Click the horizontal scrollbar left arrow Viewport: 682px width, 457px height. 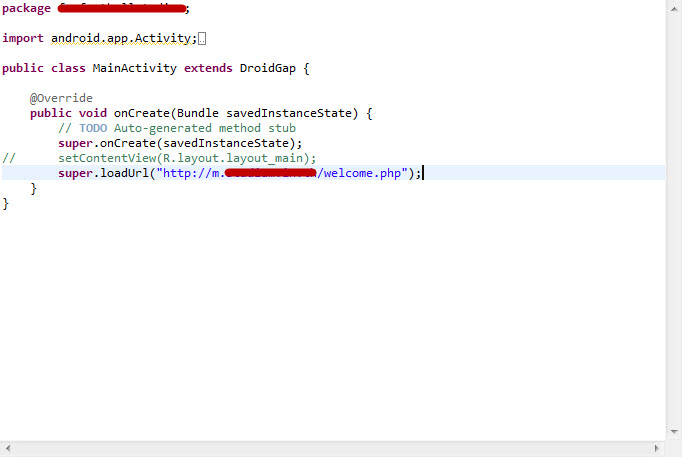pos(7,448)
